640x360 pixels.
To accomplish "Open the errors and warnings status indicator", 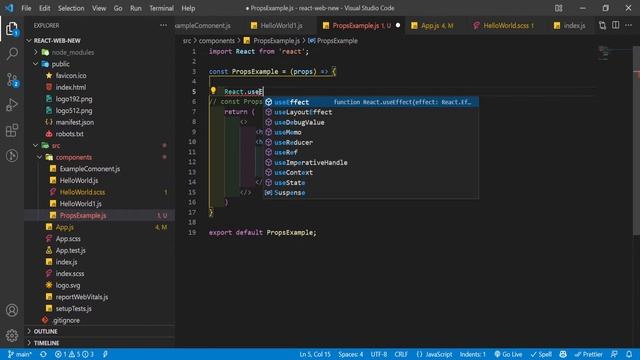I will pyautogui.click(x=74, y=354).
